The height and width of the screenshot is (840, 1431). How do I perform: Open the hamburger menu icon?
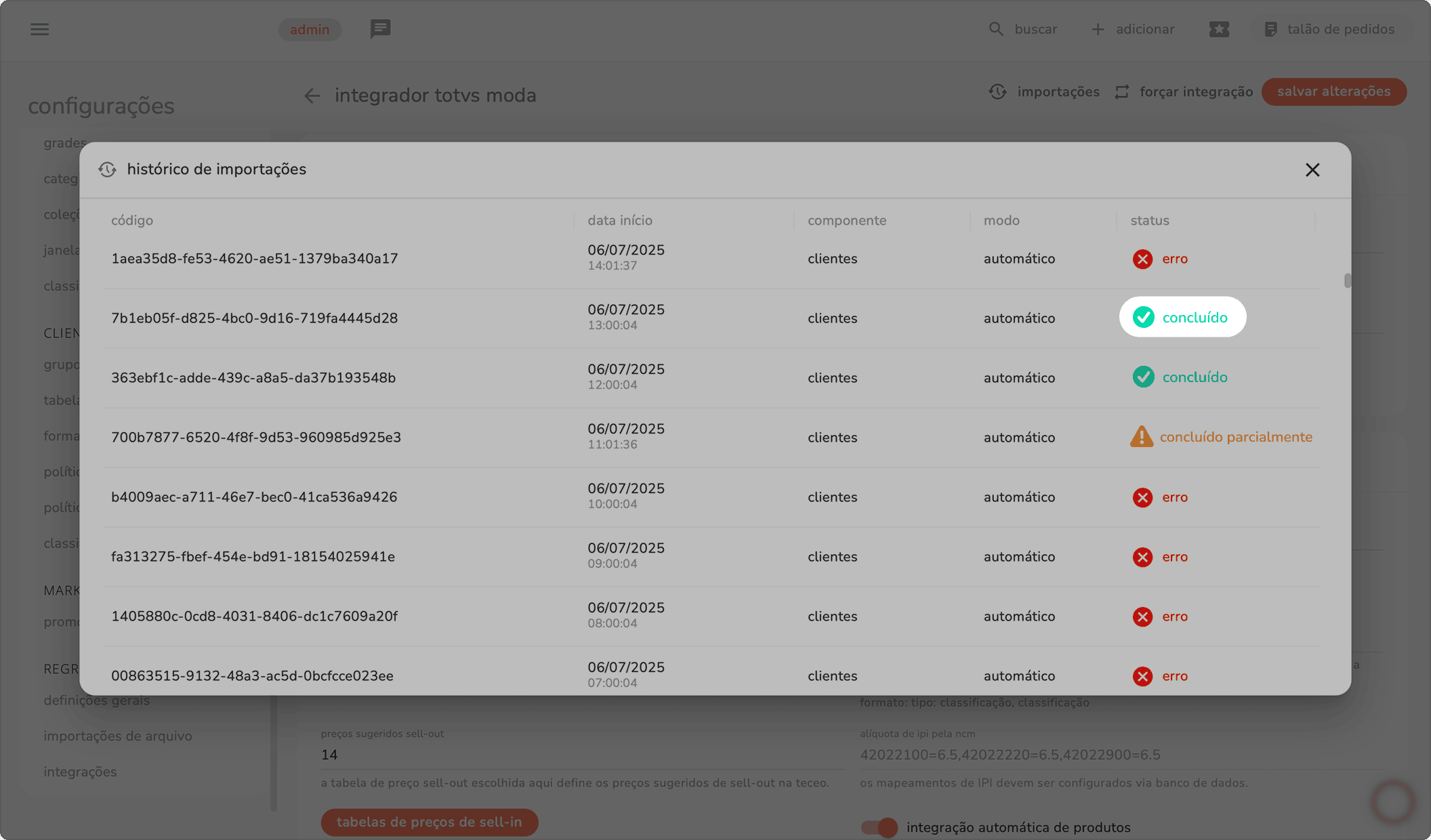click(39, 29)
